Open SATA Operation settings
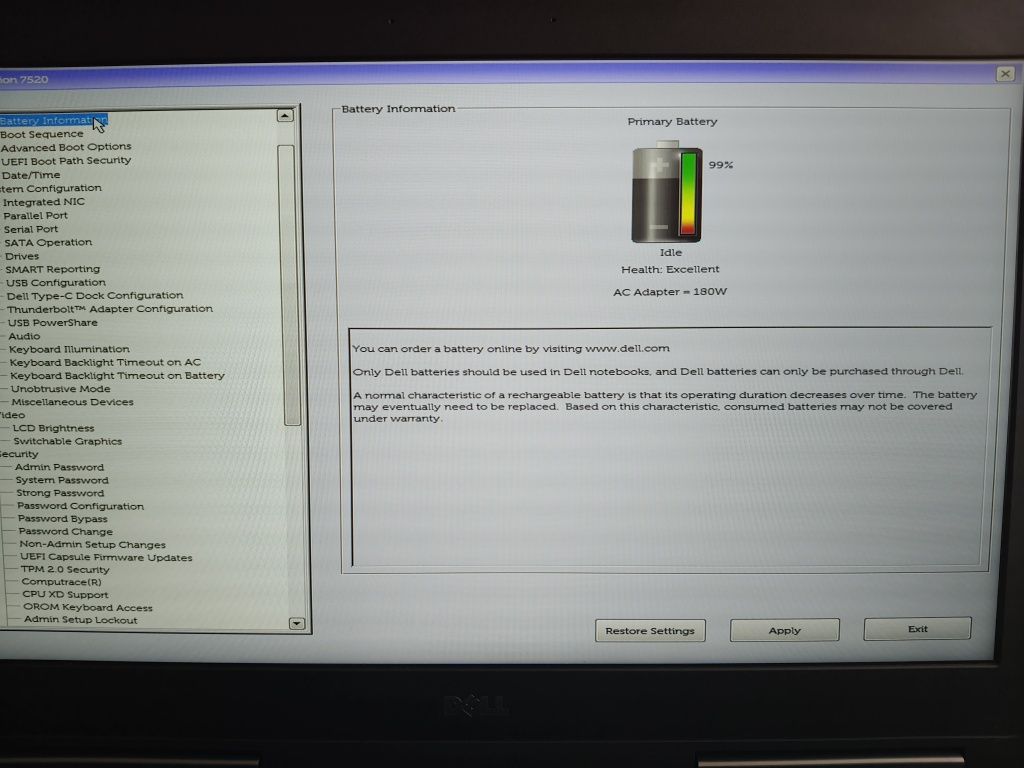This screenshot has height=768, width=1024. click(48, 242)
